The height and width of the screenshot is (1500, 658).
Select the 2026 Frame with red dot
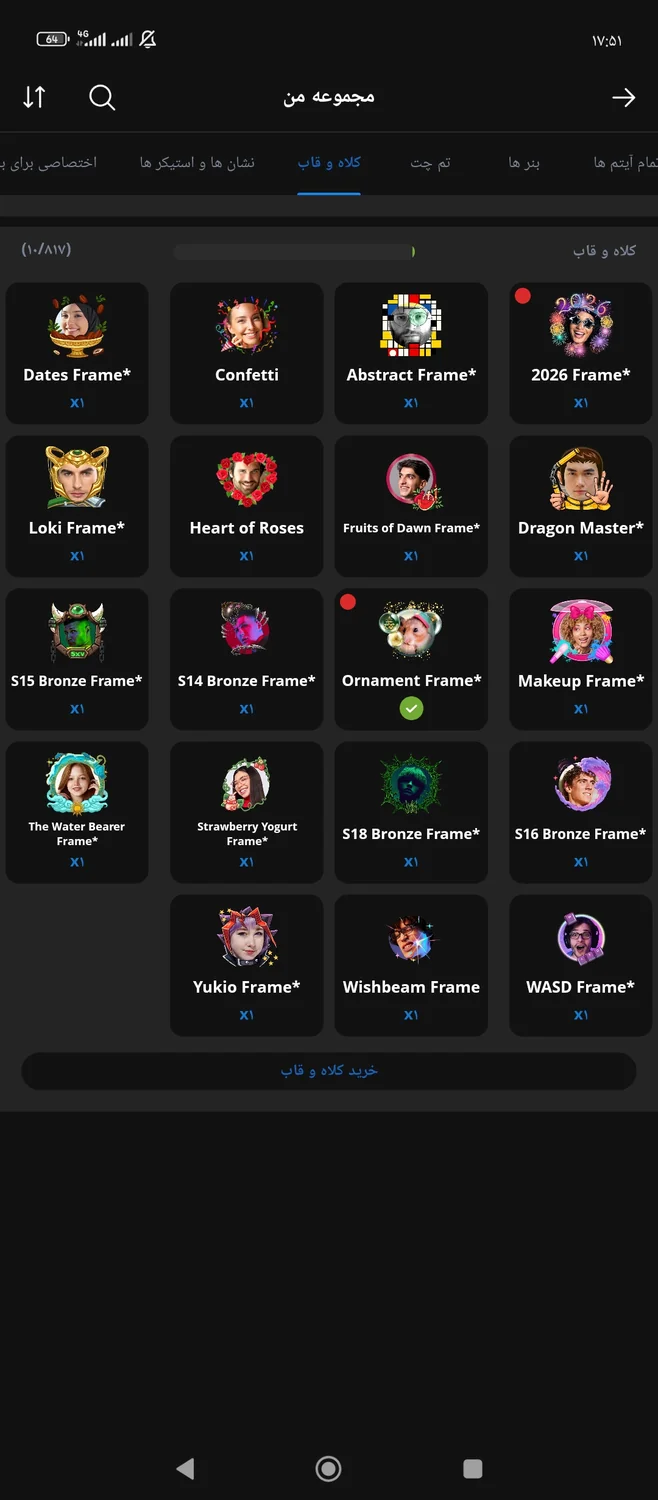(581, 353)
